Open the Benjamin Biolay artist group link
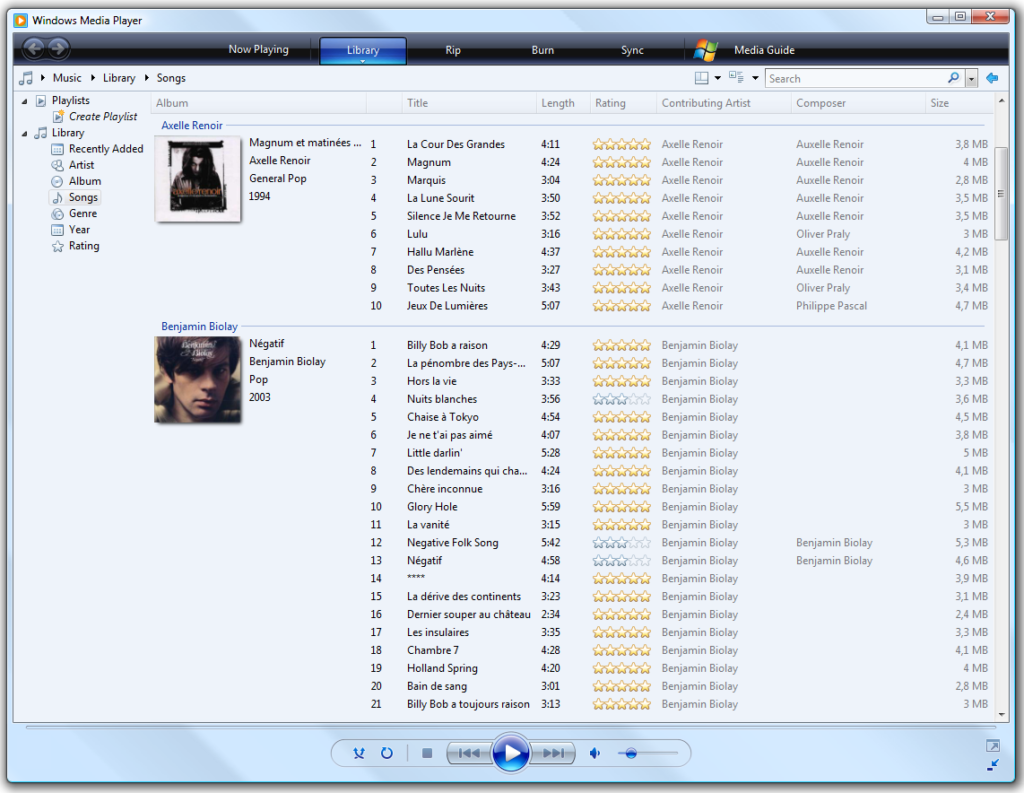The width and height of the screenshot is (1024, 793). [x=199, y=327]
